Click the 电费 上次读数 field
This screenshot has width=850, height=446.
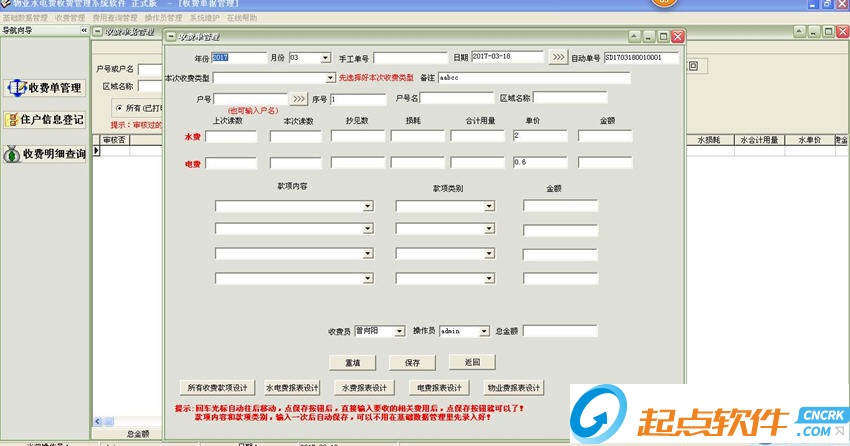click(231, 163)
